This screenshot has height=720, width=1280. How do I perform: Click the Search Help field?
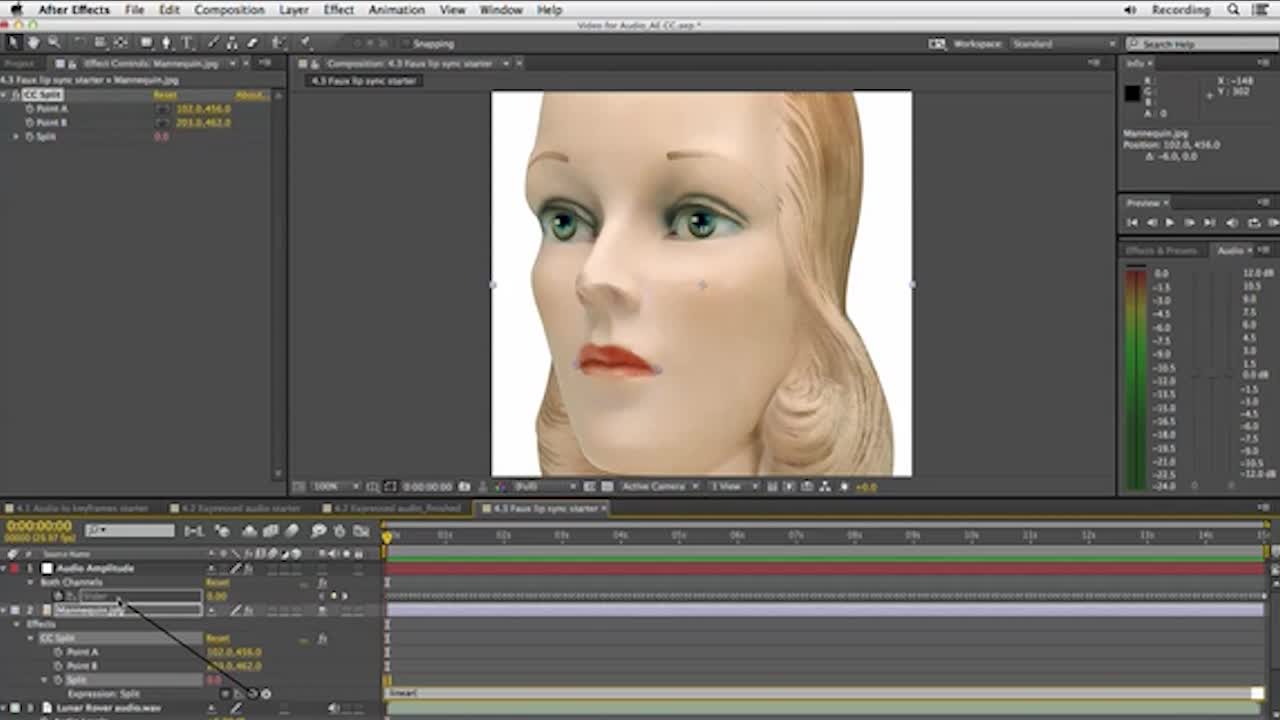coord(1201,44)
